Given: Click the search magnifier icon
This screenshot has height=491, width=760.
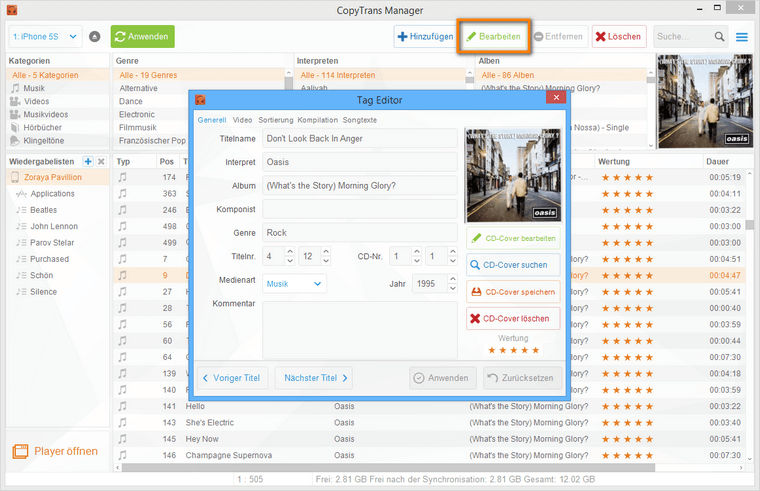Looking at the screenshot, I should click(719, 36).
